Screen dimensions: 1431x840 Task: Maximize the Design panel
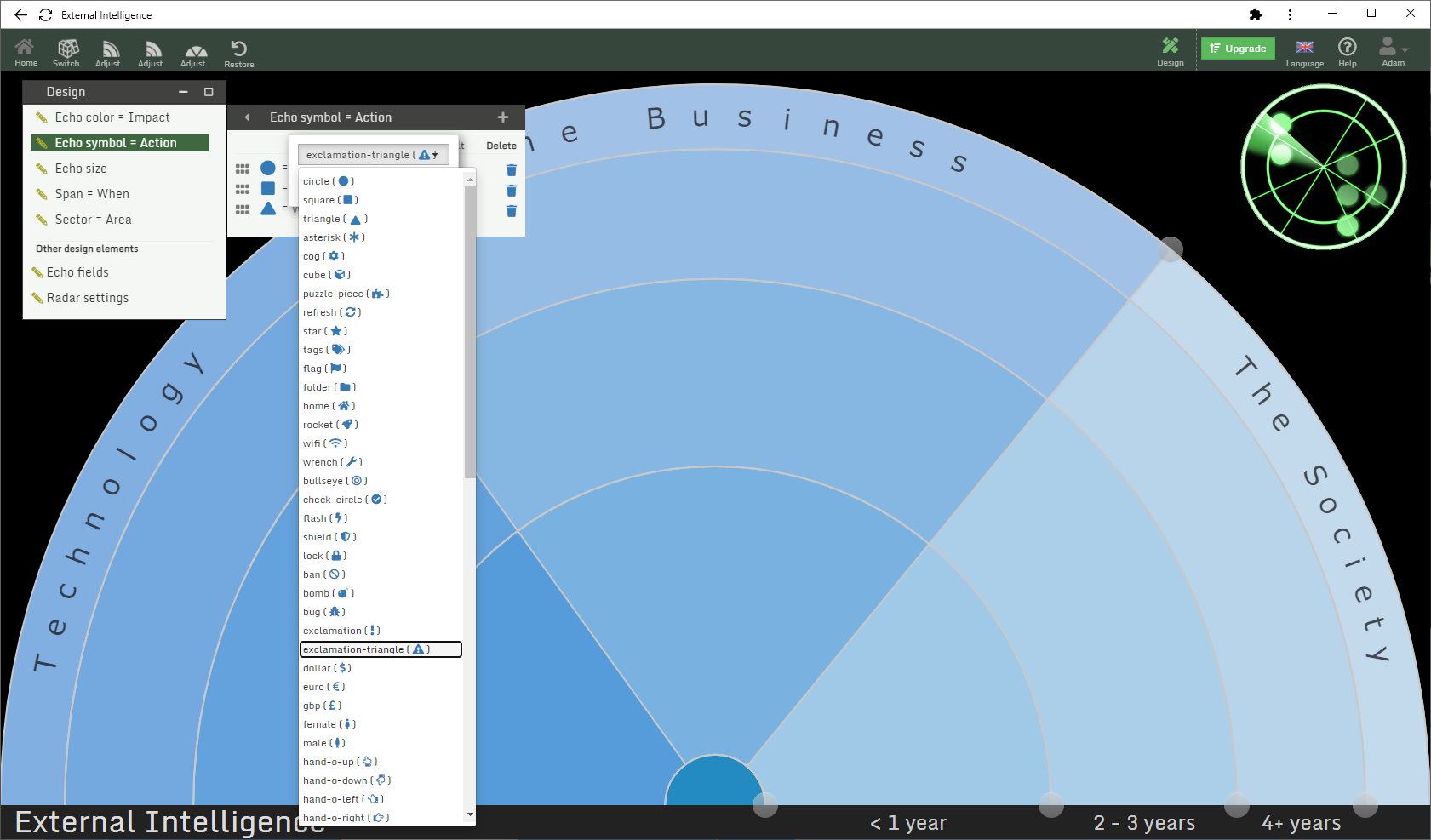click(x=209, y=91)
